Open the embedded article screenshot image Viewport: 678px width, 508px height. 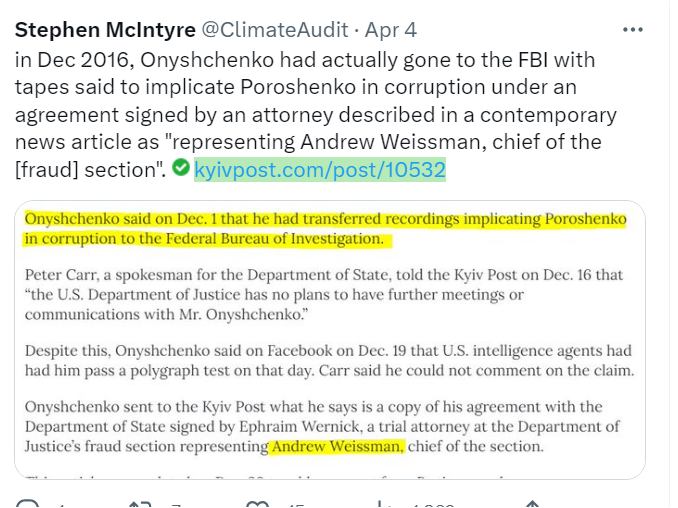(x=329, y=340)
